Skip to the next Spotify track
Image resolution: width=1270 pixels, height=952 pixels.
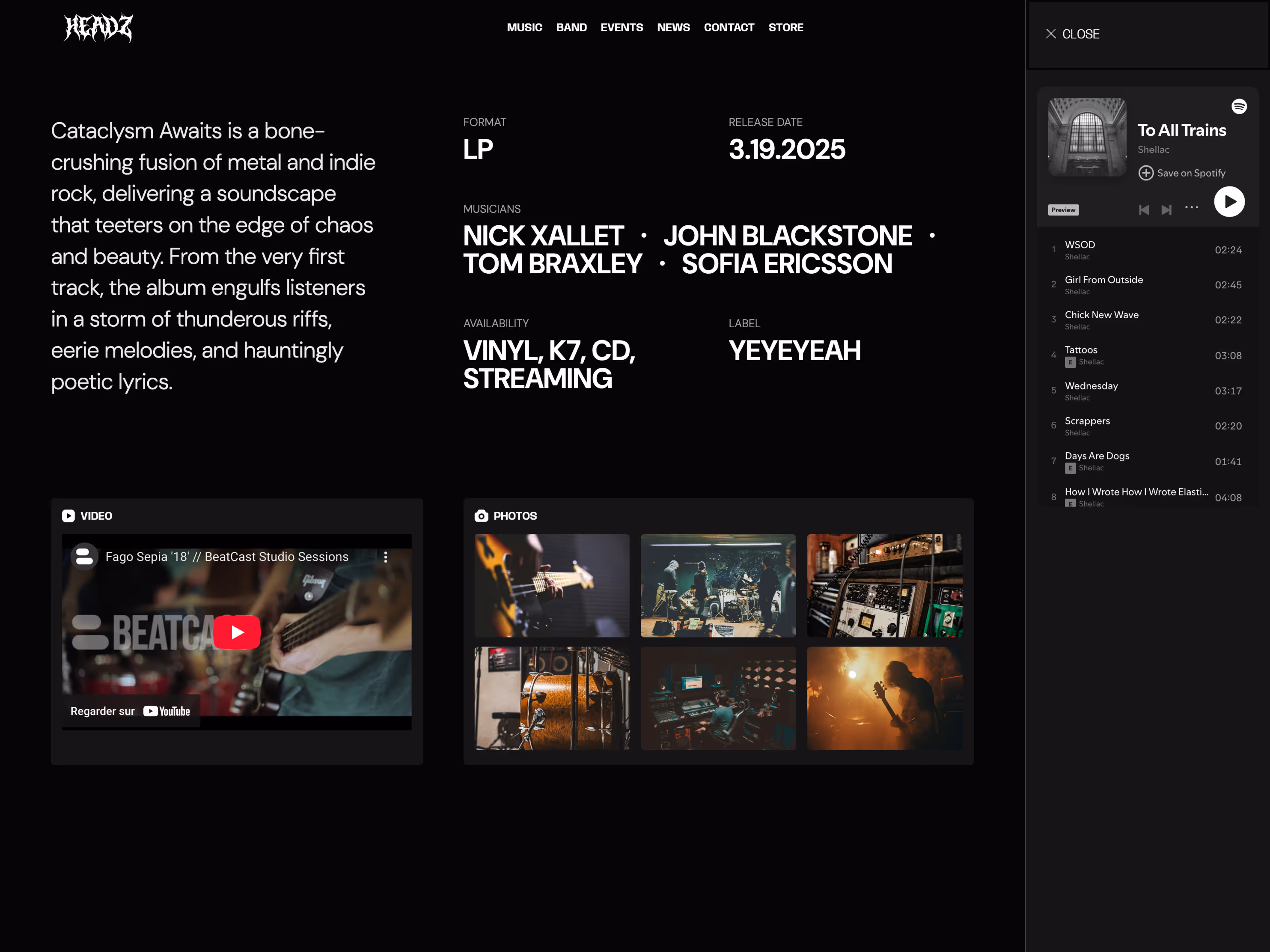tap(1166, 210)
